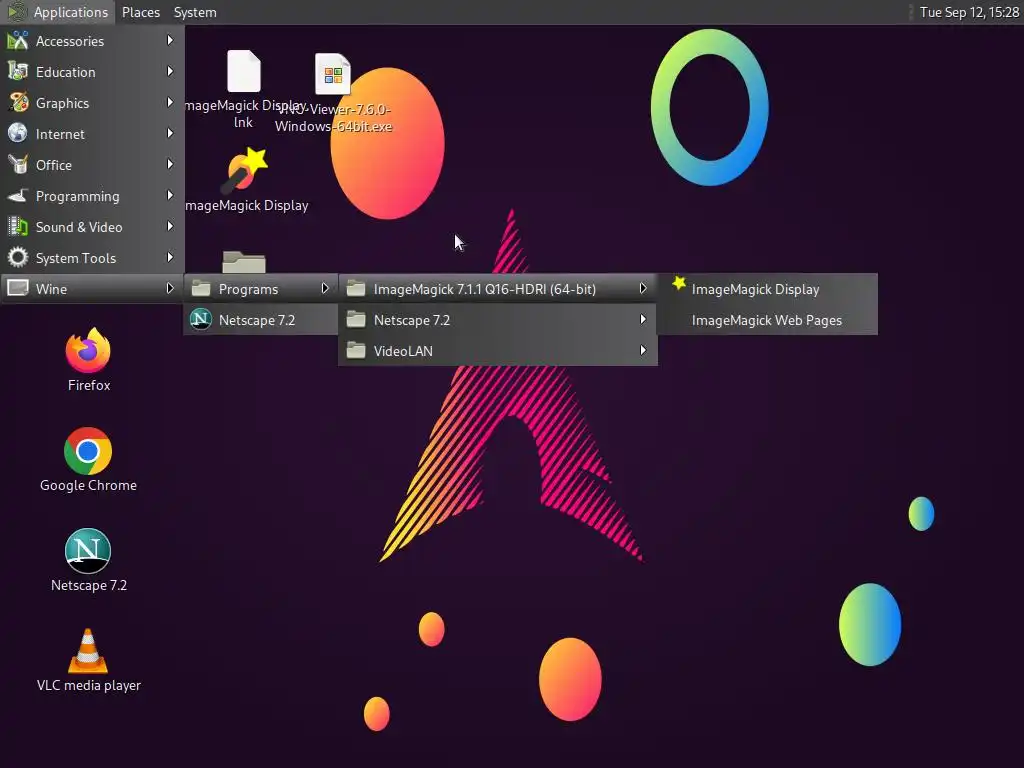Open the Applications menu
The image size is (1024, 768).
click(57, 12)
